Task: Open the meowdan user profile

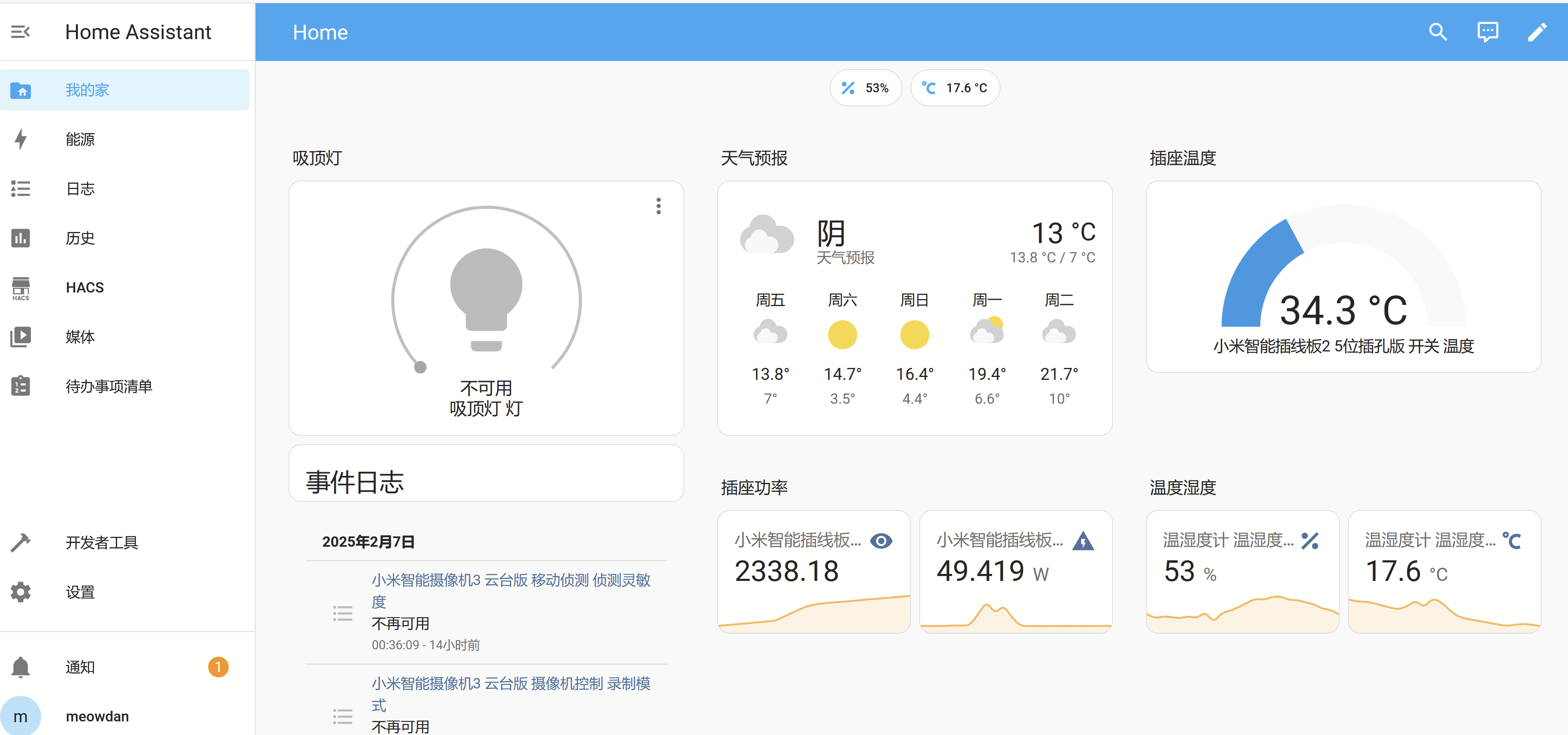Action: 125,716
